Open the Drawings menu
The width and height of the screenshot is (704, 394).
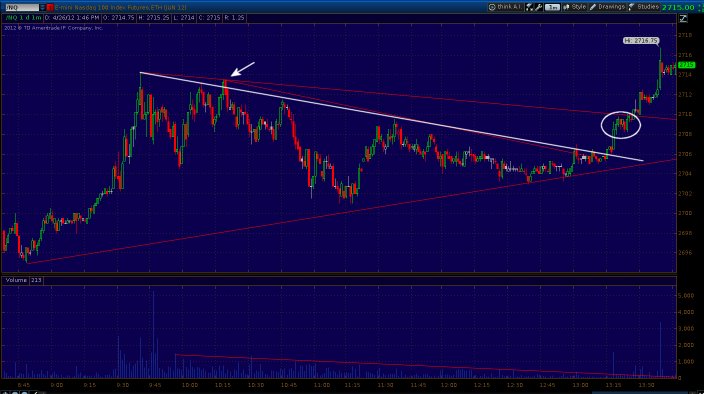607,7
